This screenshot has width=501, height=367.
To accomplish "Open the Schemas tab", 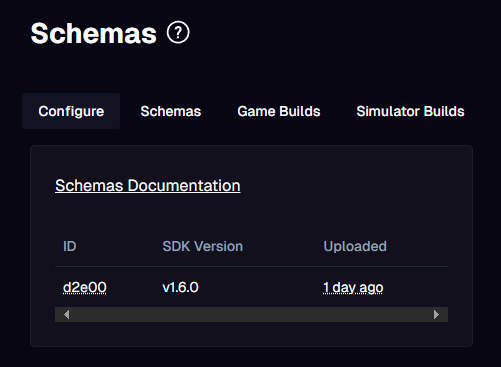I will tap(171, 111).
